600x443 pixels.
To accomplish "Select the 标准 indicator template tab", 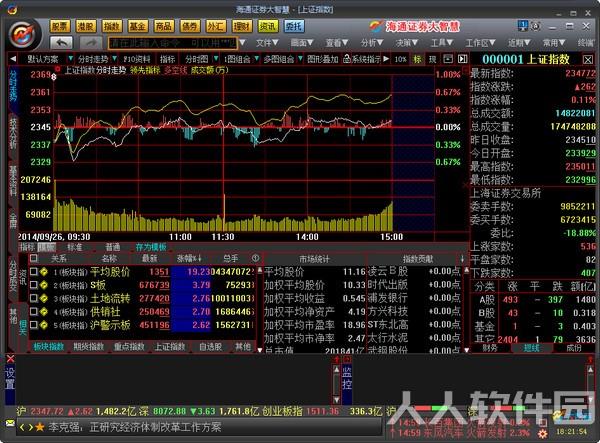I will click(75, 247).
